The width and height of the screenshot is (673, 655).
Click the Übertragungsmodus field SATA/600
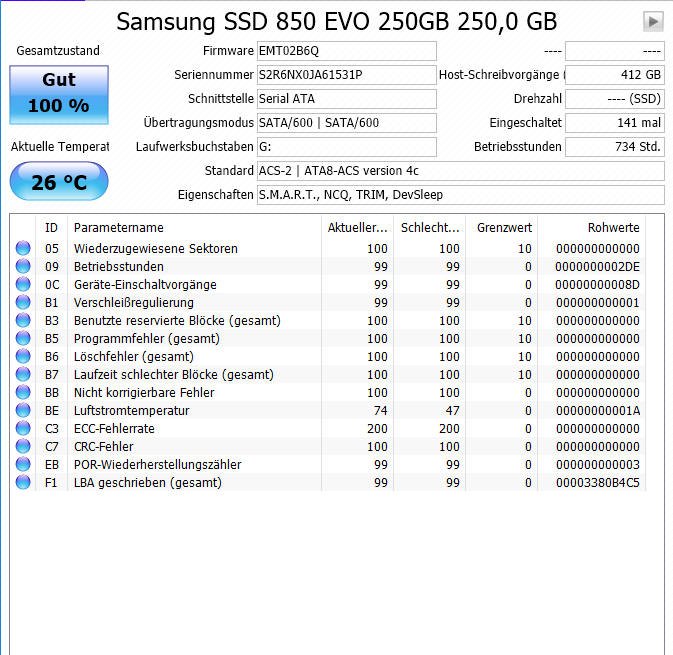click(347, 123)
